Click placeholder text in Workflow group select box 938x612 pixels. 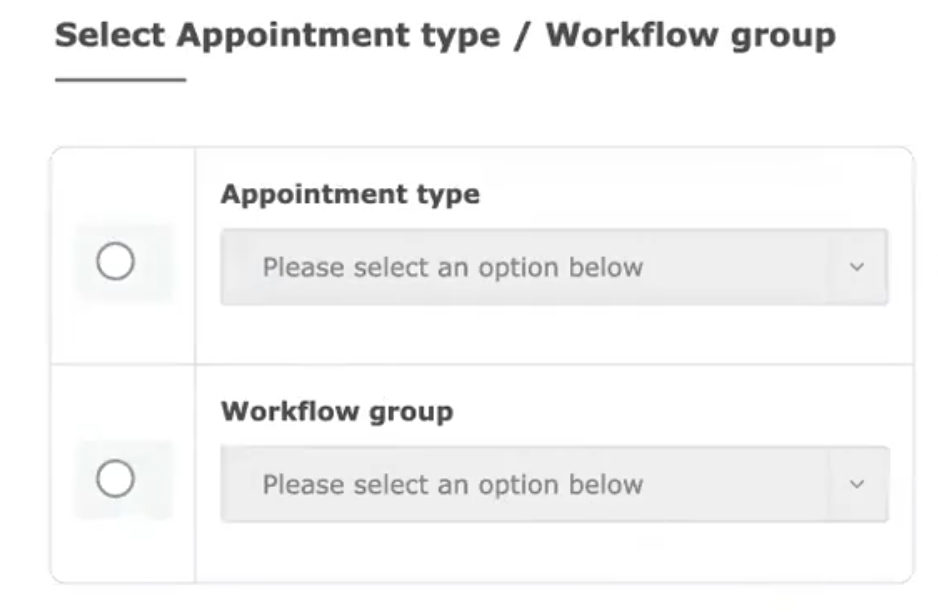click(452, 485)
